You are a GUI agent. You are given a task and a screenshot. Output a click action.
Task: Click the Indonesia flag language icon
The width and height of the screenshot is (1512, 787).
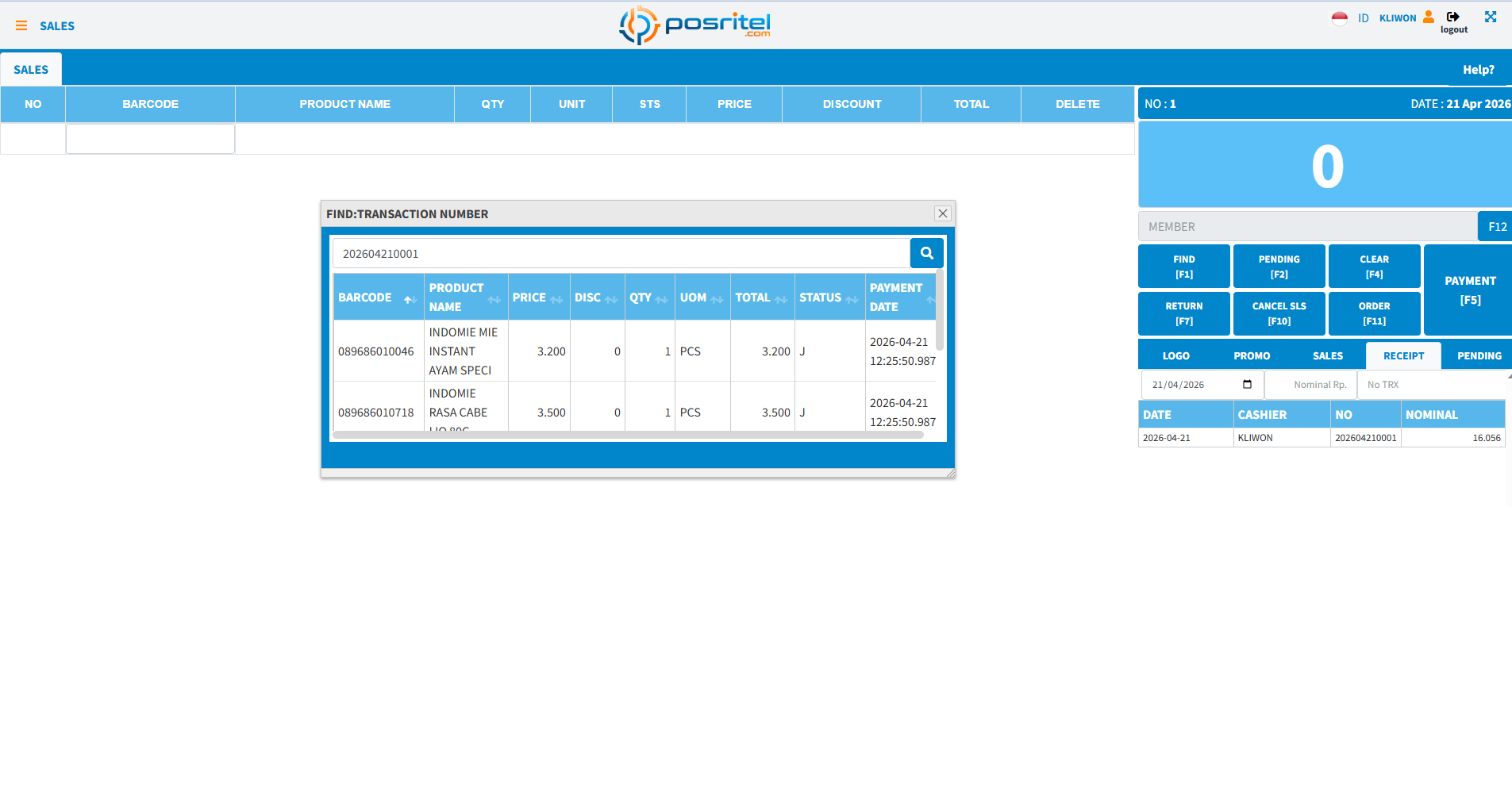click(1340, 18)
